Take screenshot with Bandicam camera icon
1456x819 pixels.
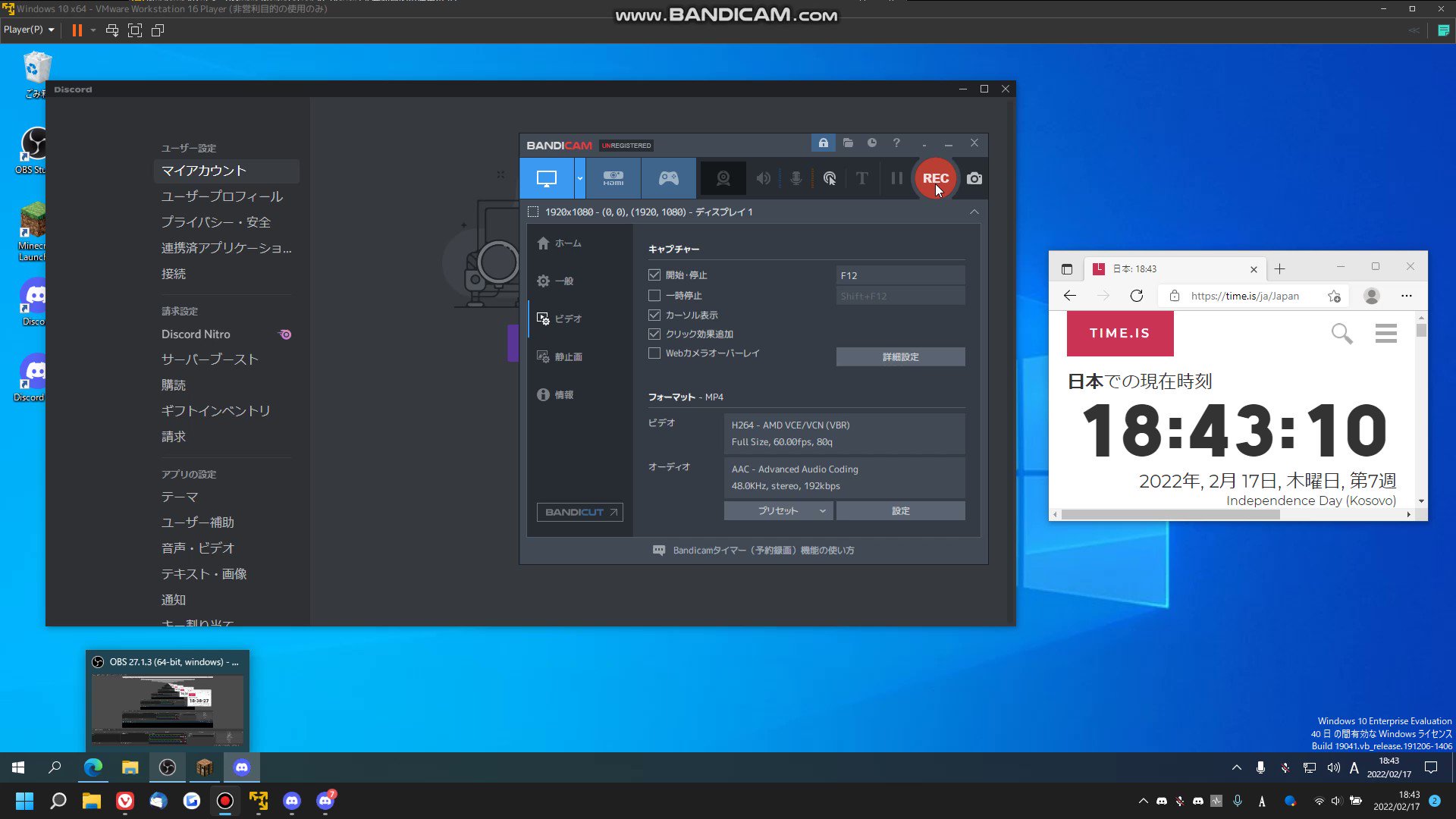974,178
